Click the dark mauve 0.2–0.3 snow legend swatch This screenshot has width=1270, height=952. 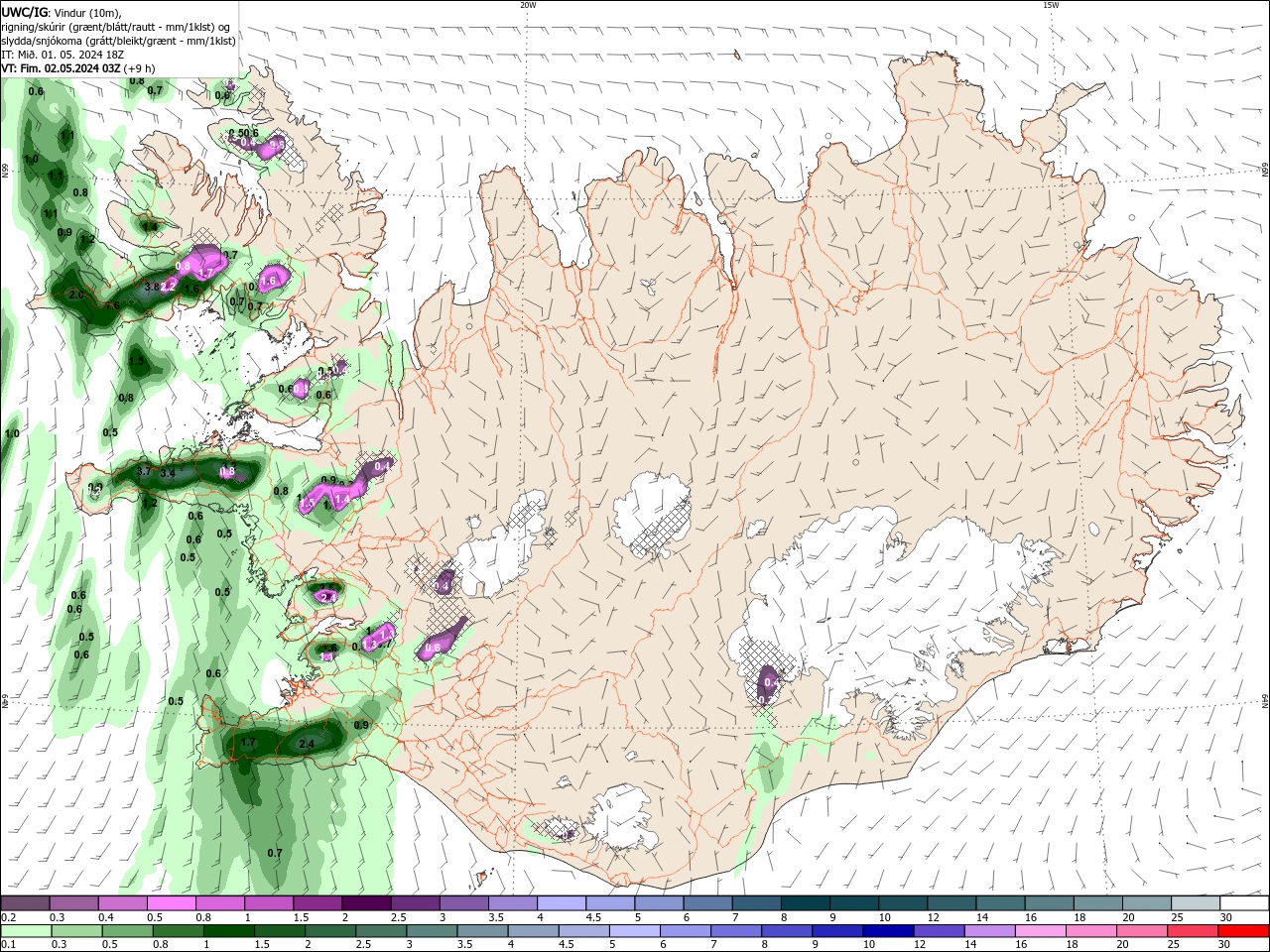pos(26,903)
